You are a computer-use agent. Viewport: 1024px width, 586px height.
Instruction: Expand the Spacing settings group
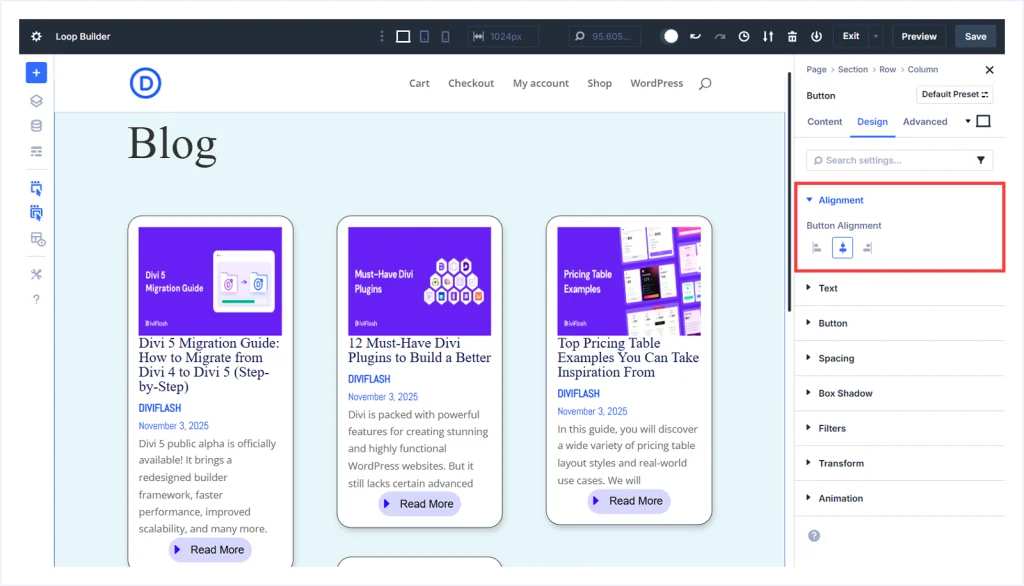(836, 358)
